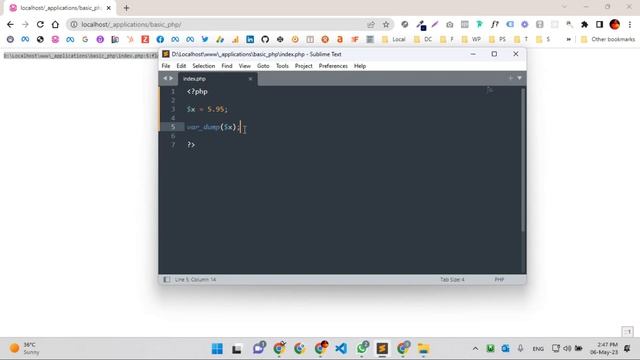Bookmark this page with star icon
The height and width of the screenshot is (360, 640).
pyautogui.click(x=386, y=24)
